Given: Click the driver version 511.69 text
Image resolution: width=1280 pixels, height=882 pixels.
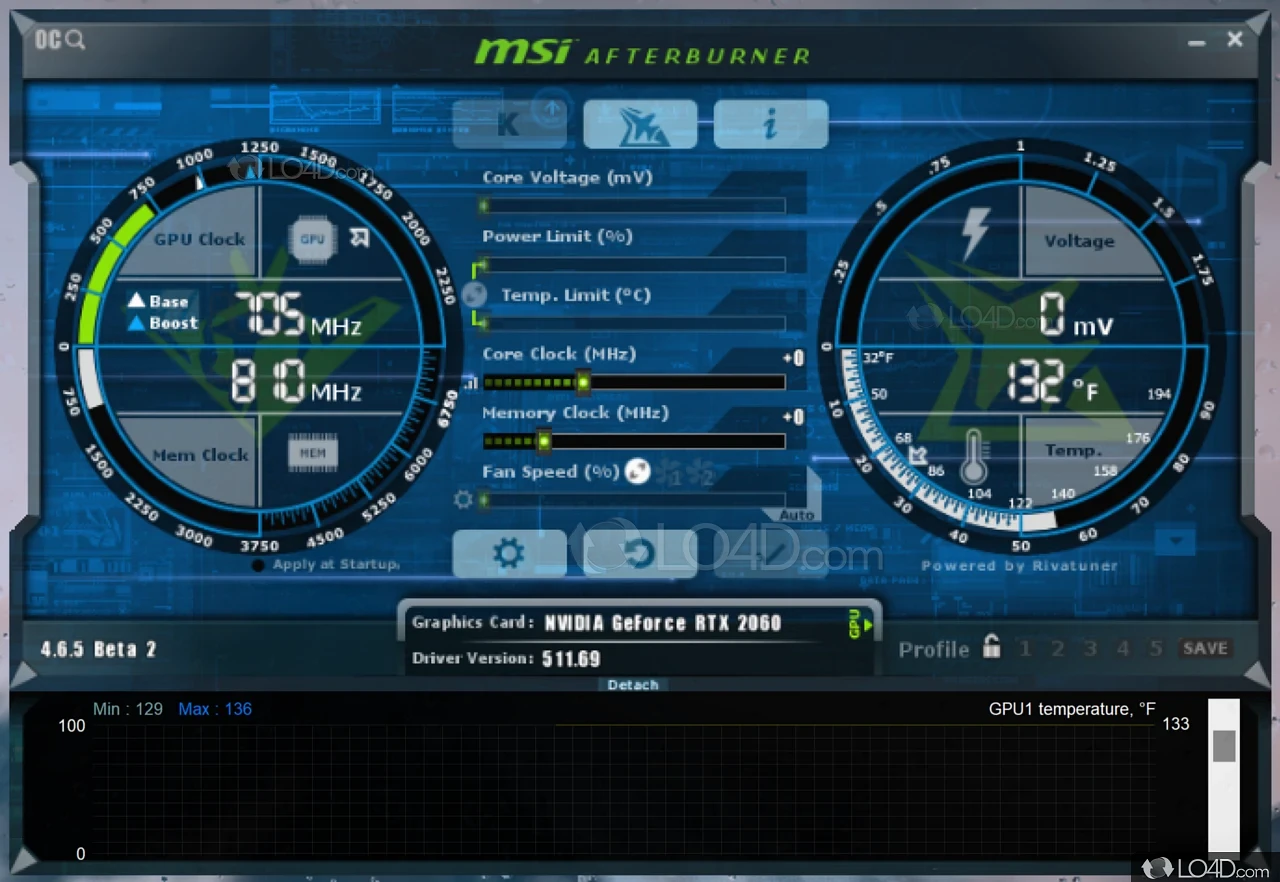Looking at the screenshot, I should [571, 659].
